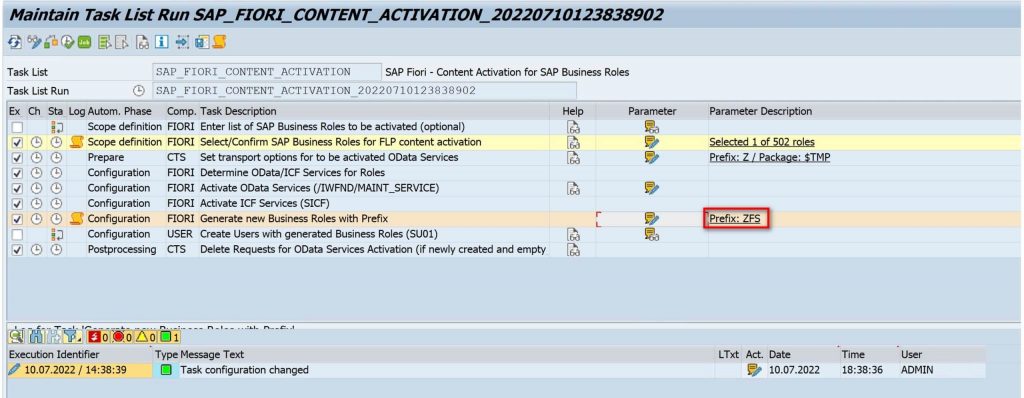Viewport: 1024px width, 398px height.
Task: Click the orange scroll log icon in the toolbar
Action: [219, 42]
